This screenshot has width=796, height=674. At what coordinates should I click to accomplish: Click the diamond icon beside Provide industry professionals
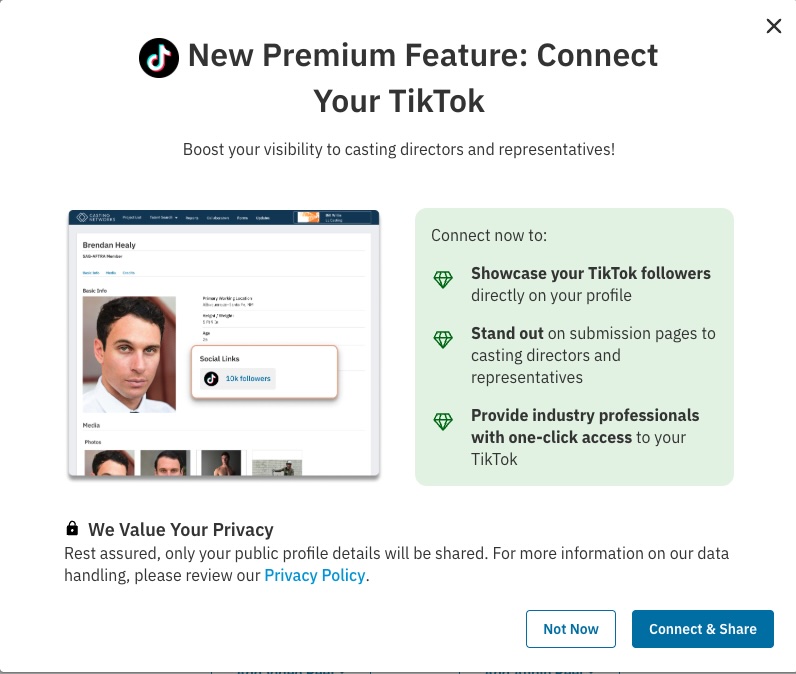(443, 421)
